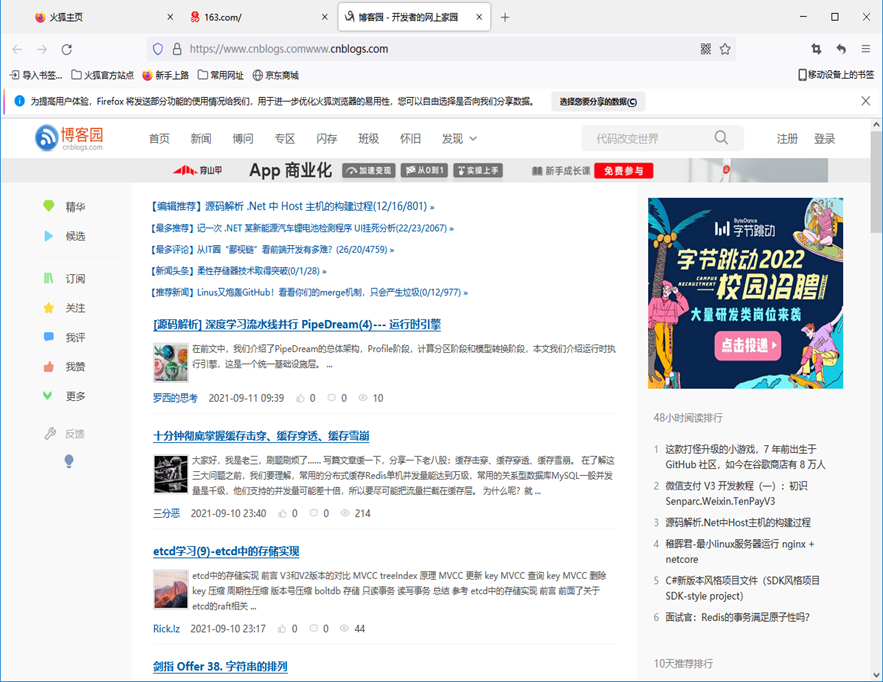The height and width of the screenshot is (682, 883).
Task: Open ranking item 微信支付 V3 开发教程
Action: click(736, 493)
